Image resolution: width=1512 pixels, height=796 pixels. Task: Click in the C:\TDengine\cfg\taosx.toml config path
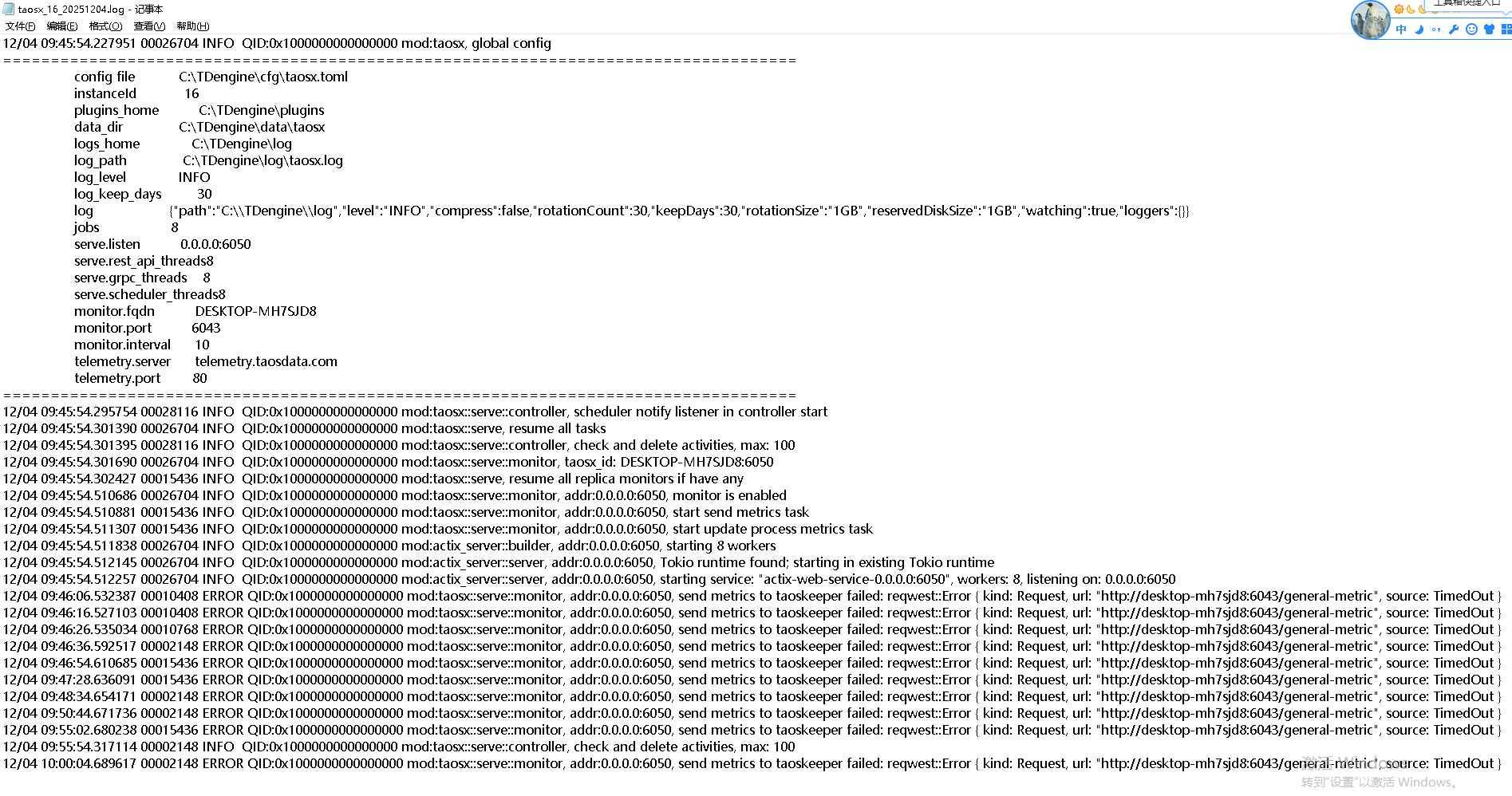coord(263,77)
